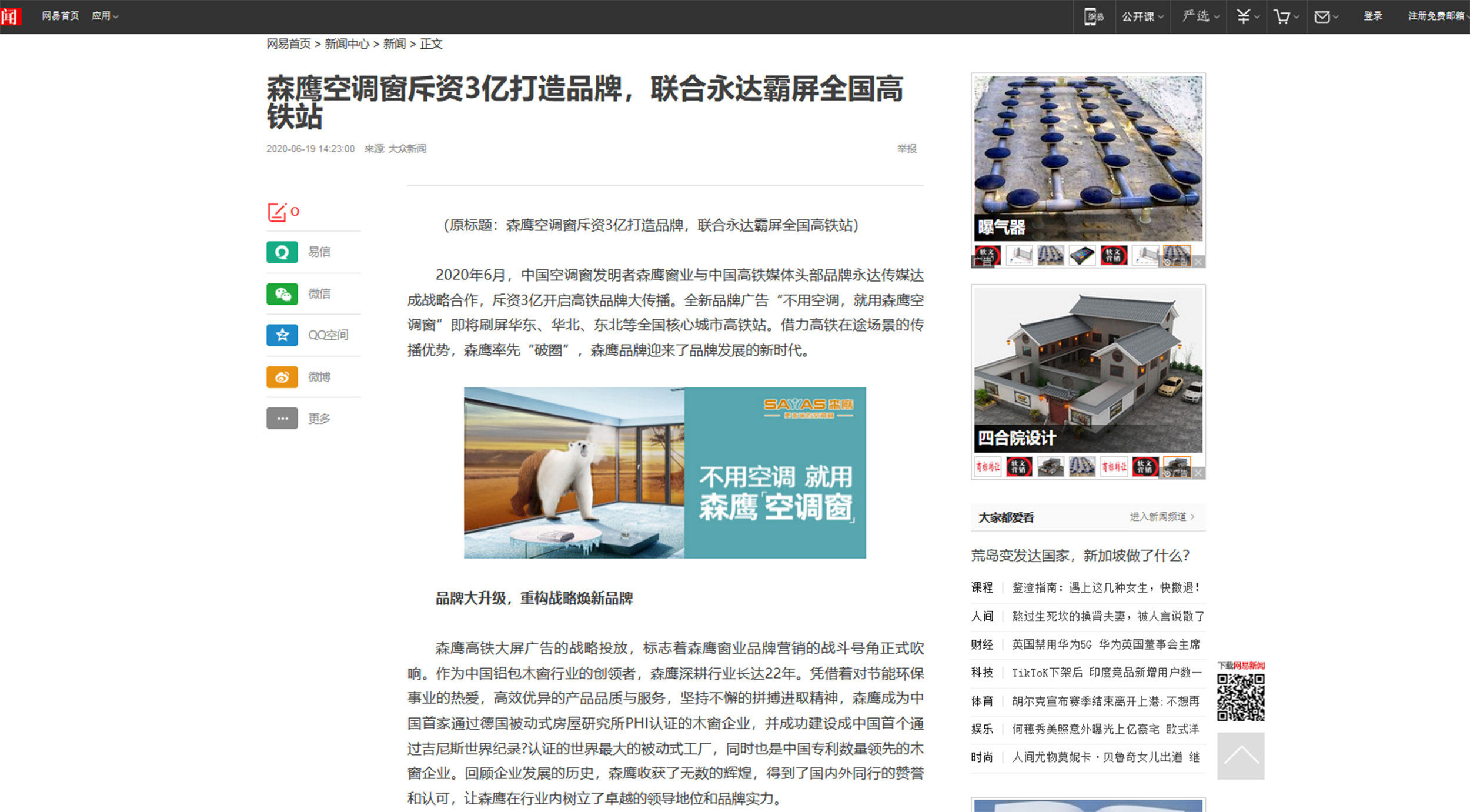The image size is (1470, 812).
Task: Close the 四合院设计 ad with X button
Action: tap(1198, 473)
